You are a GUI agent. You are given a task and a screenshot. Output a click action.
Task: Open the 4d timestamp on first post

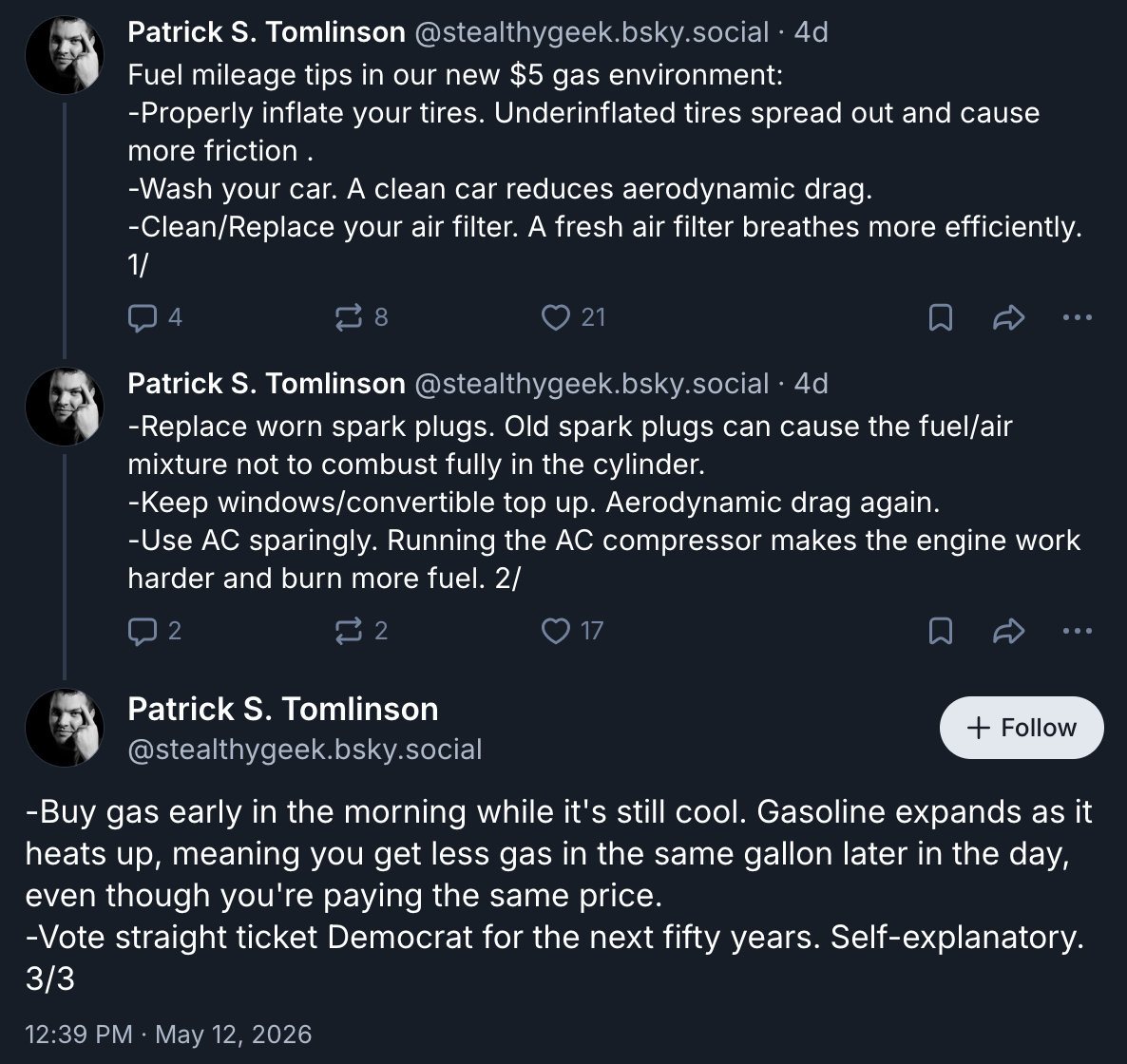(811, 32)
